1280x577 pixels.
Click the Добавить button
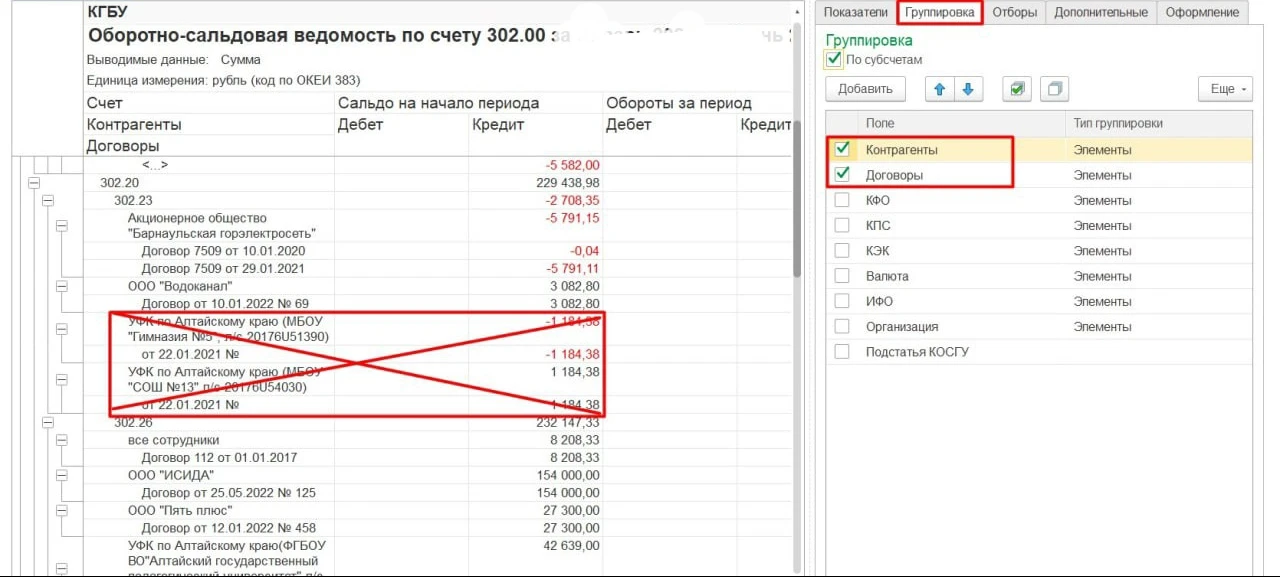coord(865,89)
